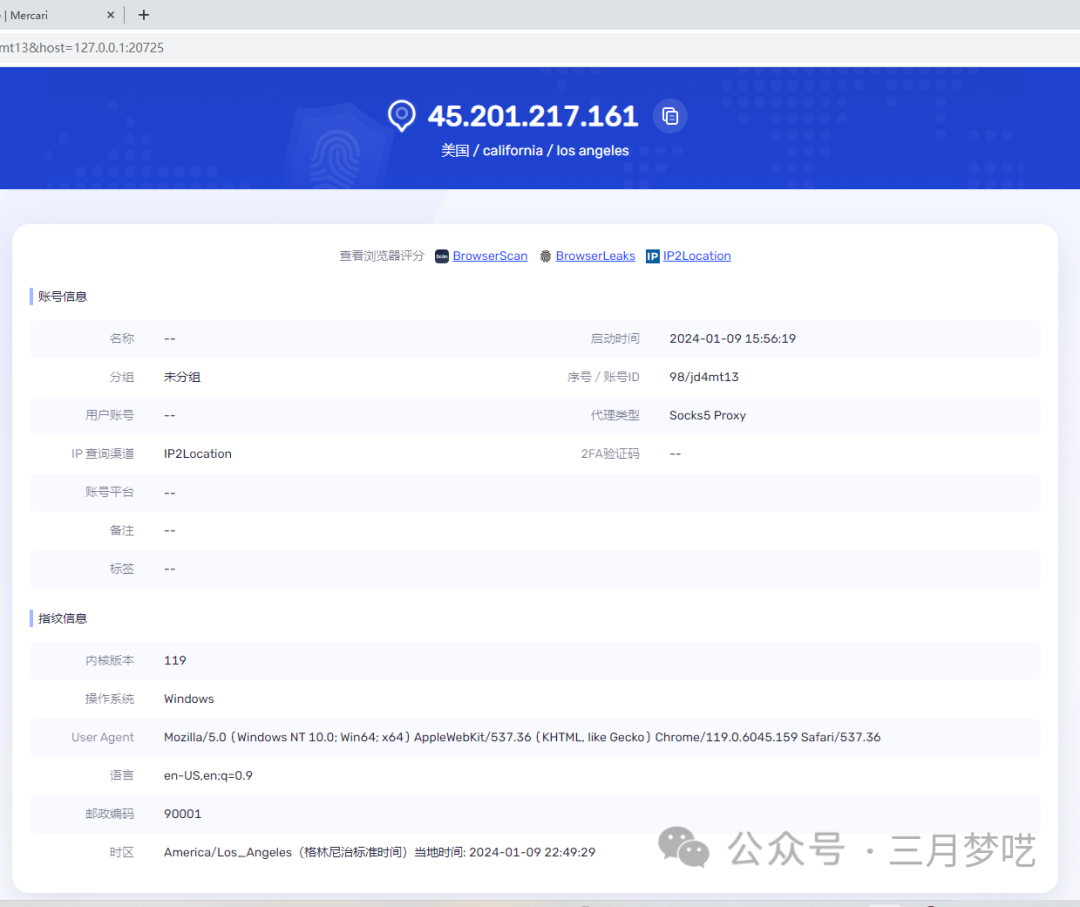
Task: Click the address bar URL field
Action: (x=540, y=48)
